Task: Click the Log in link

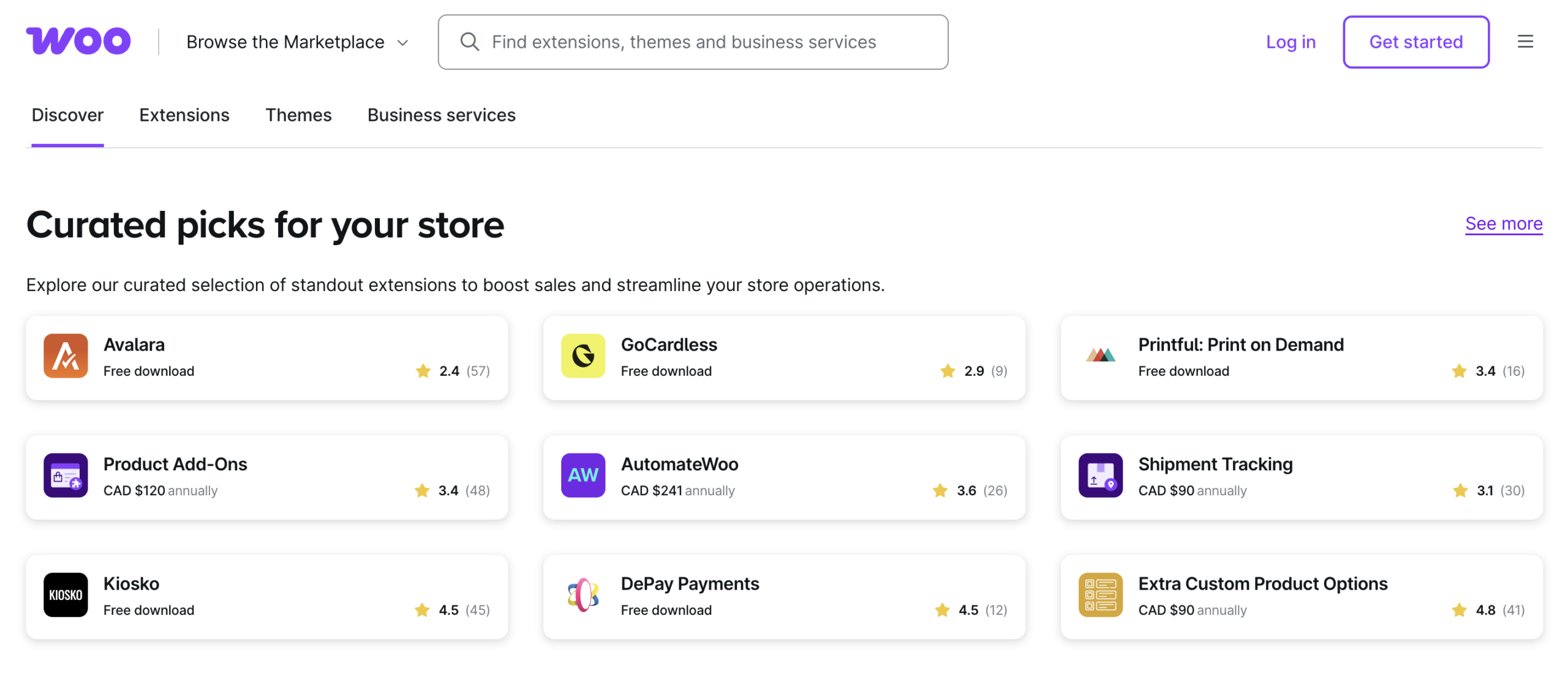Action: click(x=1290, y=42)
